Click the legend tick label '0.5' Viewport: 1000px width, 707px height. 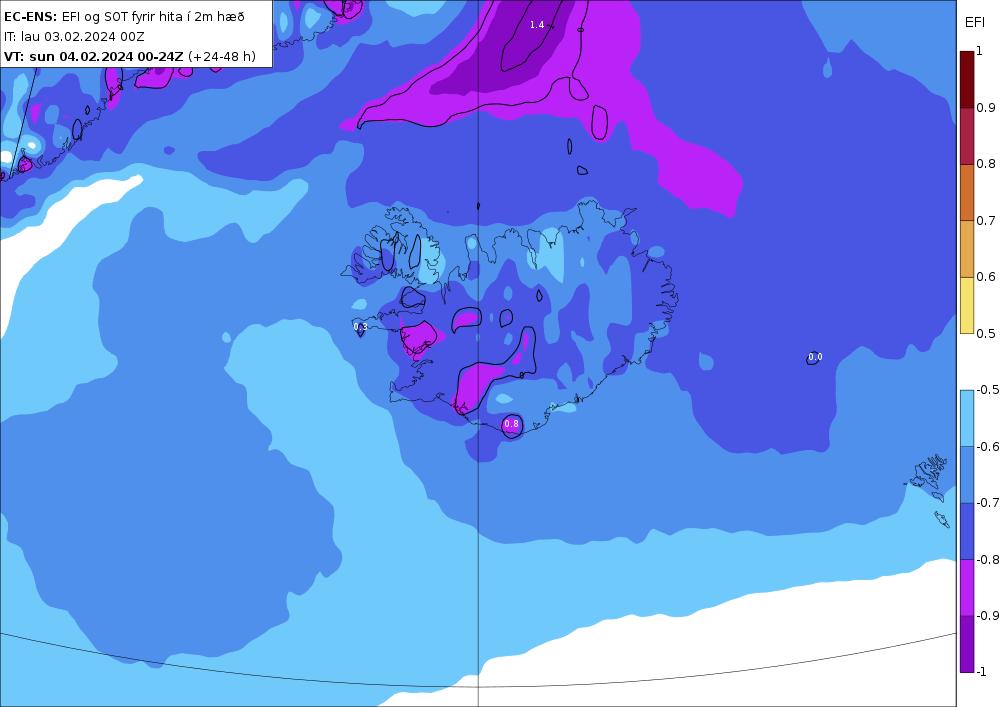tap(986, 333)
